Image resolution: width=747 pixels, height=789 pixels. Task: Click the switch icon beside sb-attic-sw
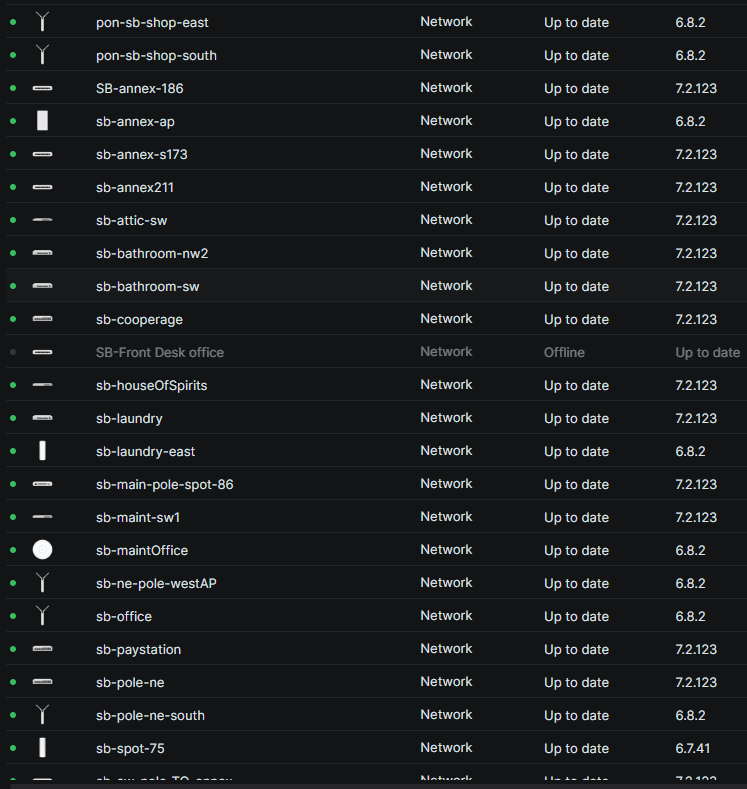pyautogui.click(x=42, y=220)
